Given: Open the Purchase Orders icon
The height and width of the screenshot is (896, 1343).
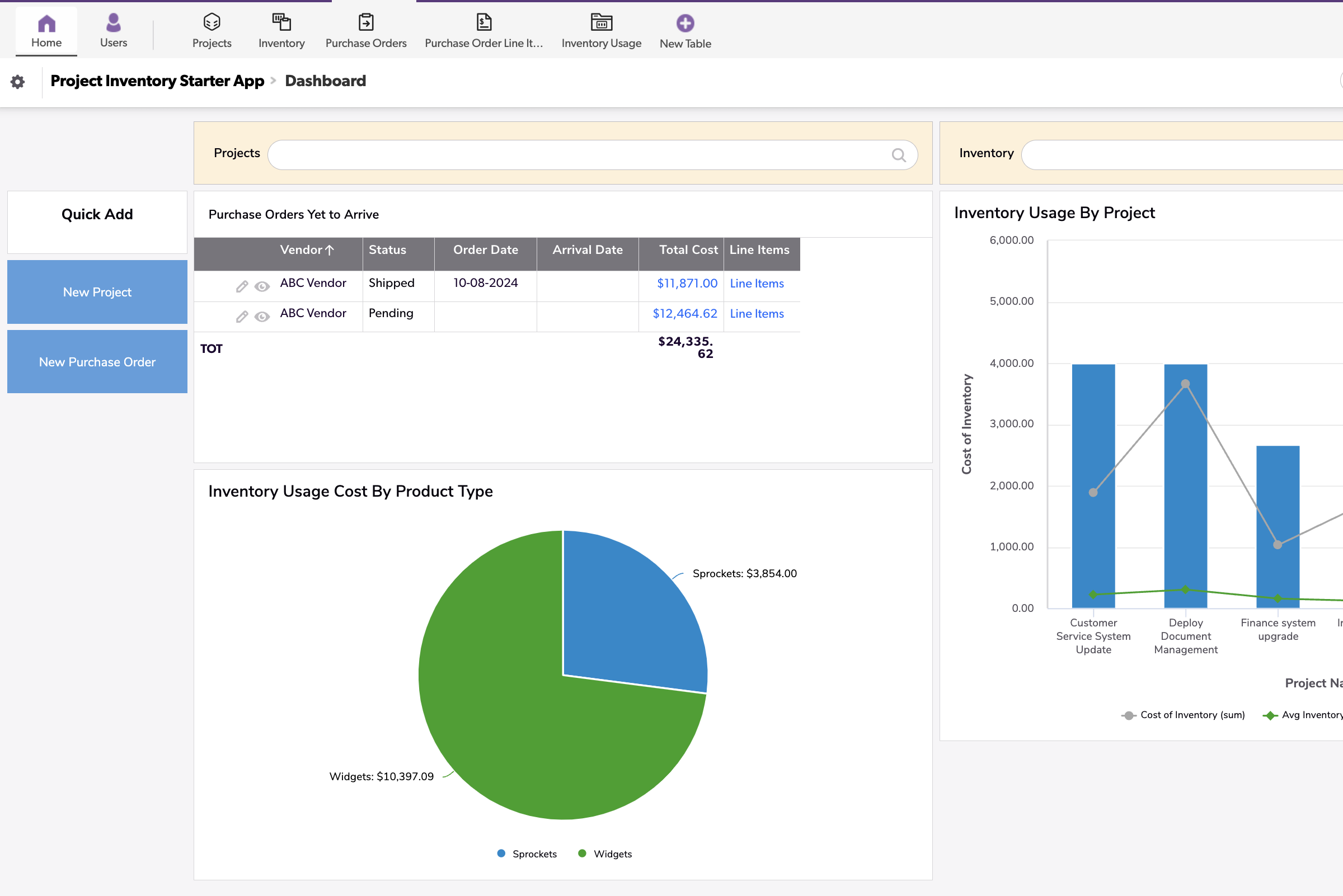Looking at the screenshot, I should click(x=365, y=30).
